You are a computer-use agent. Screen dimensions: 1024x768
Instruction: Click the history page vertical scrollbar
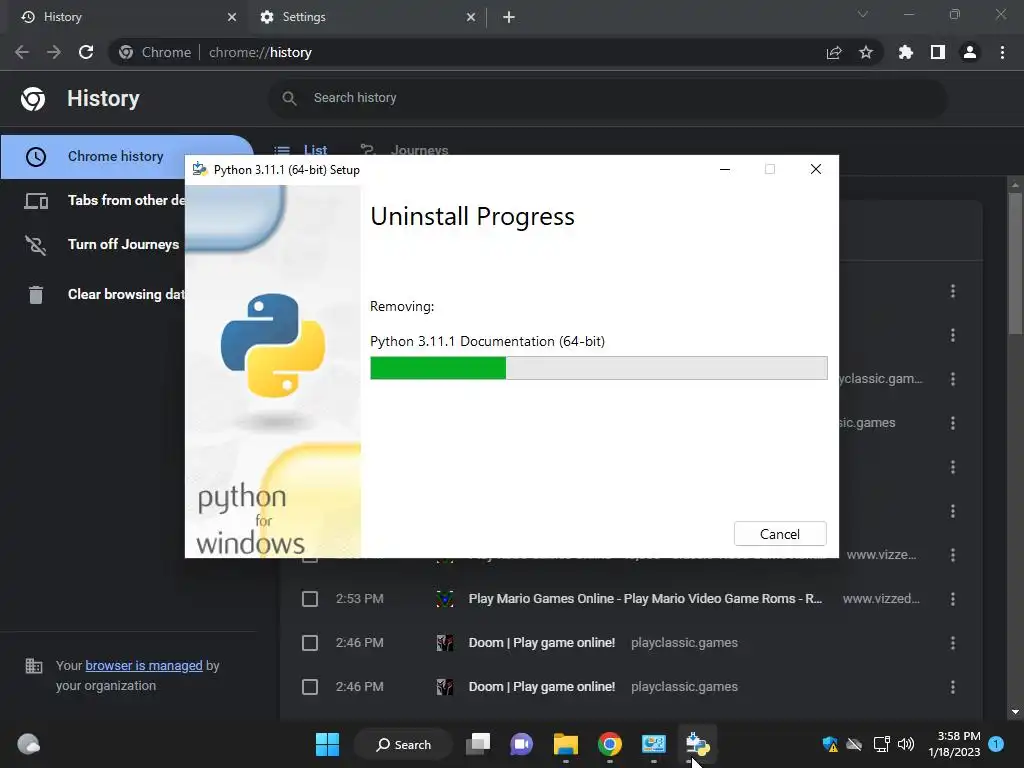(x=1015, y=264)
